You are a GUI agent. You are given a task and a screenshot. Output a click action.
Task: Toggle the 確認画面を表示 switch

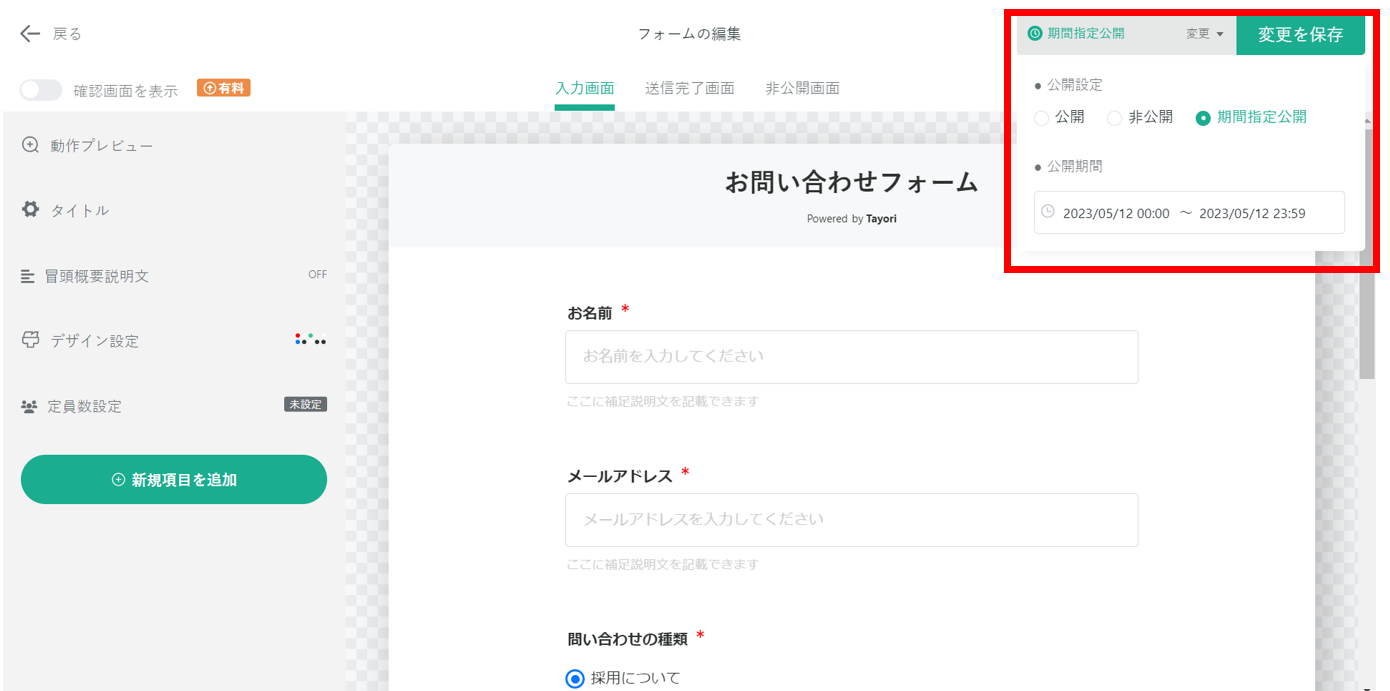(x=41, y=89)
